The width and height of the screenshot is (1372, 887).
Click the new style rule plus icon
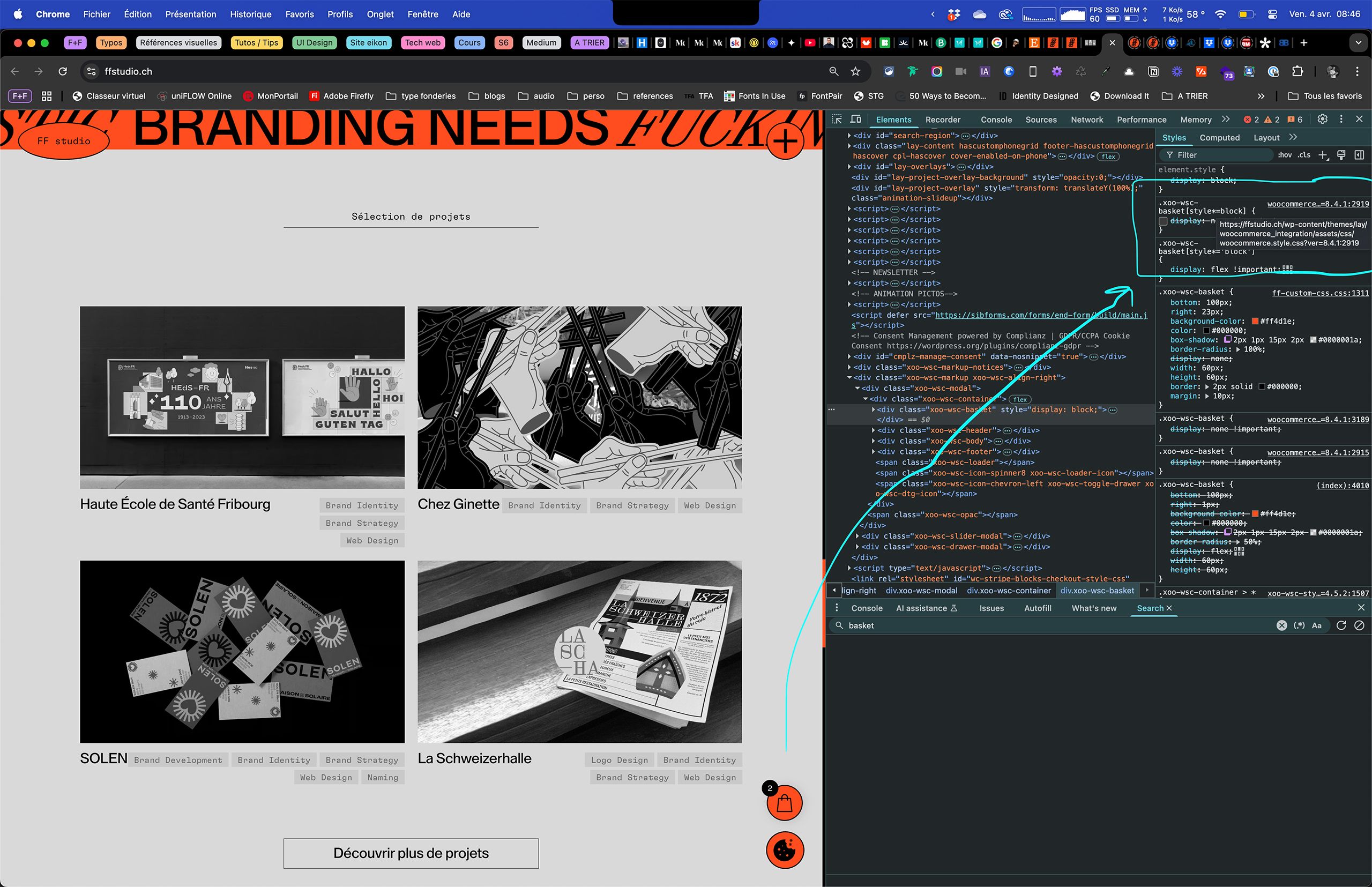(x=1323, y=155)
